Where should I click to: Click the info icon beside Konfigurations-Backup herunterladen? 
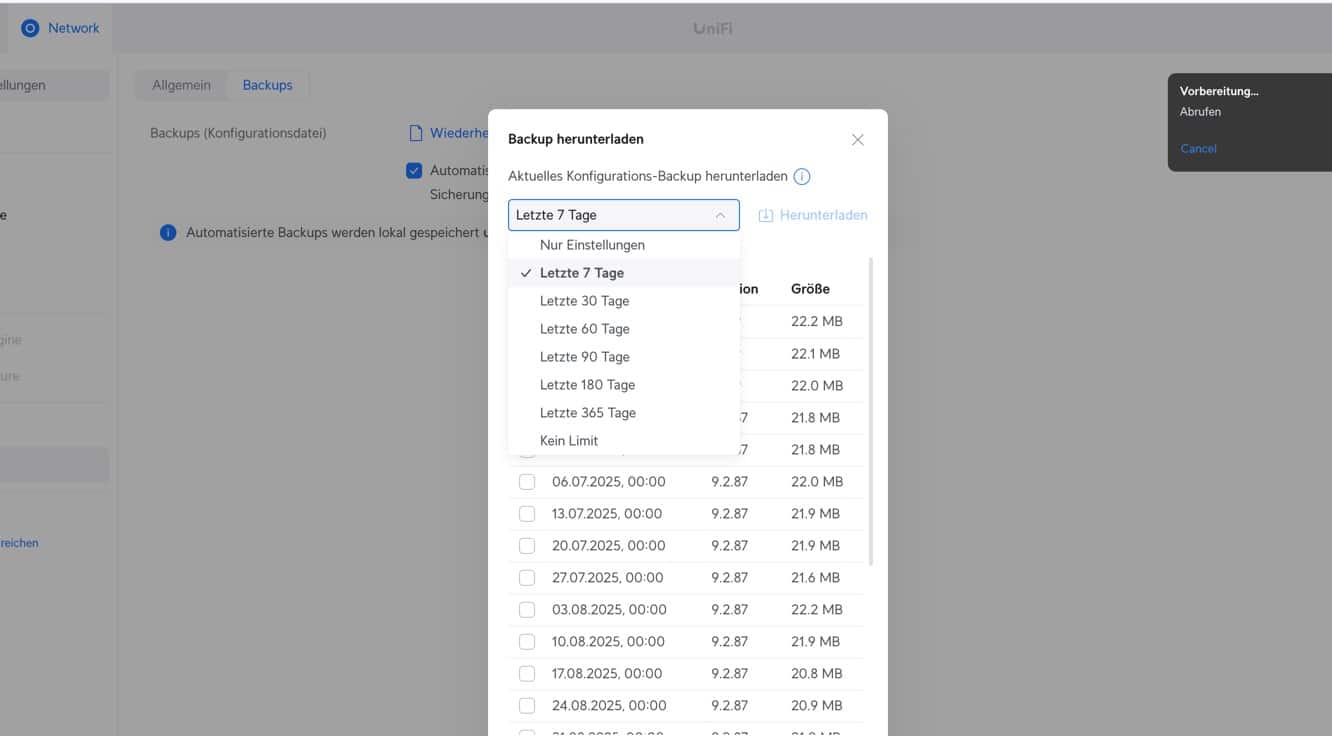coord(802,177)
